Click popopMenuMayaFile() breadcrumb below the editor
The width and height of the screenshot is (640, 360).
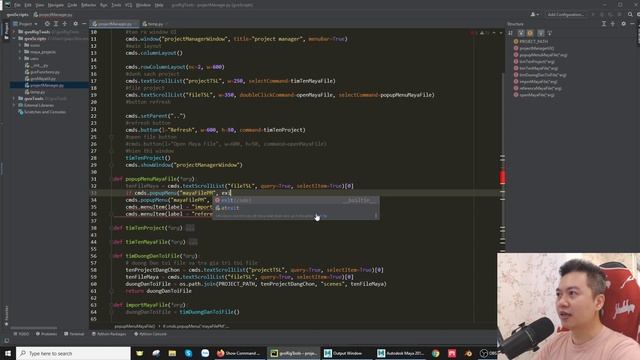(x=135, y=326)
